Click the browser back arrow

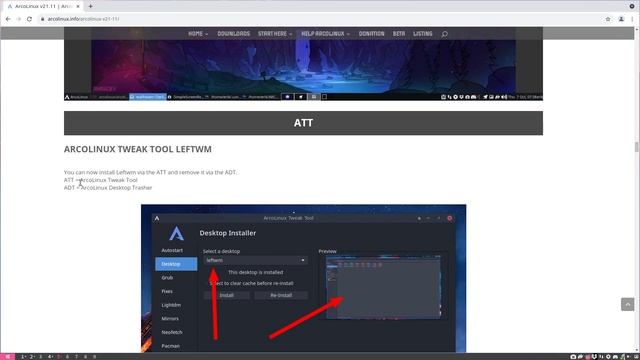[8, 19]
